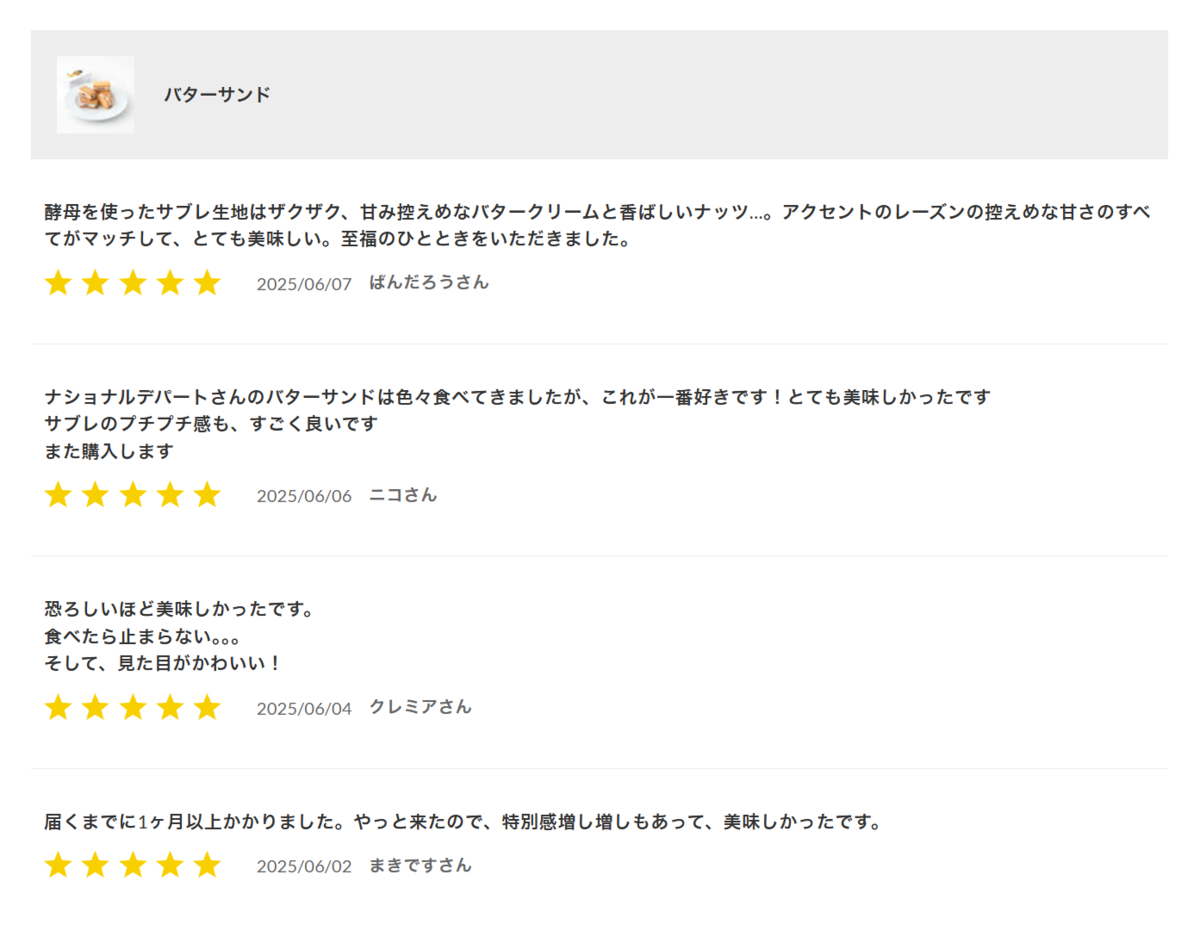This screenshot has height=943, width=1200.
Task: Click reviewer name ニコさん
Action: point(403,495)
